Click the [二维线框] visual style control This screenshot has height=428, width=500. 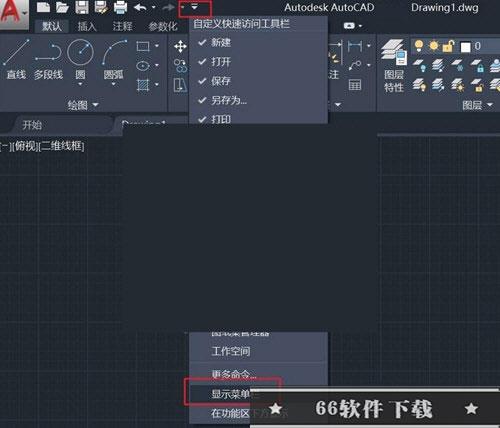tap(62, 146)
